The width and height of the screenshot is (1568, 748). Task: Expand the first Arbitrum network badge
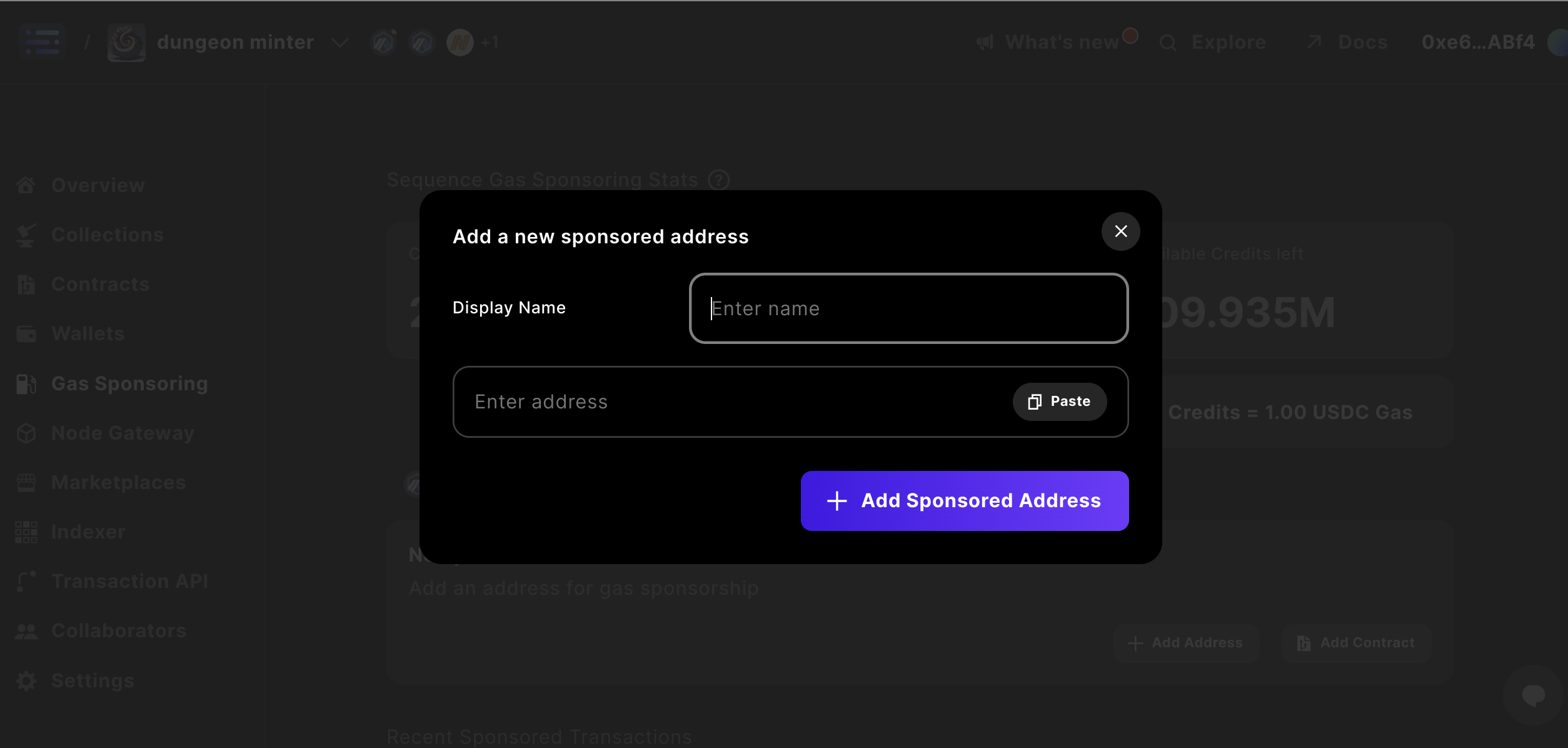(x=383, y=42)
